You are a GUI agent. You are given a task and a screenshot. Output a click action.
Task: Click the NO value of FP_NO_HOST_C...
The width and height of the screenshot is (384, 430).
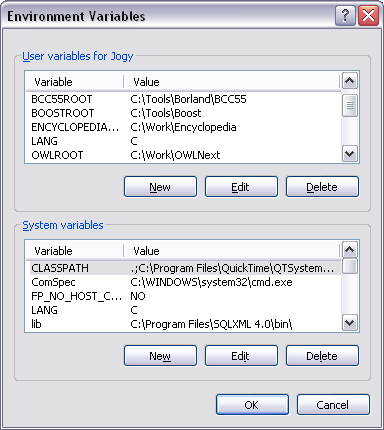(x=138, y=296)
